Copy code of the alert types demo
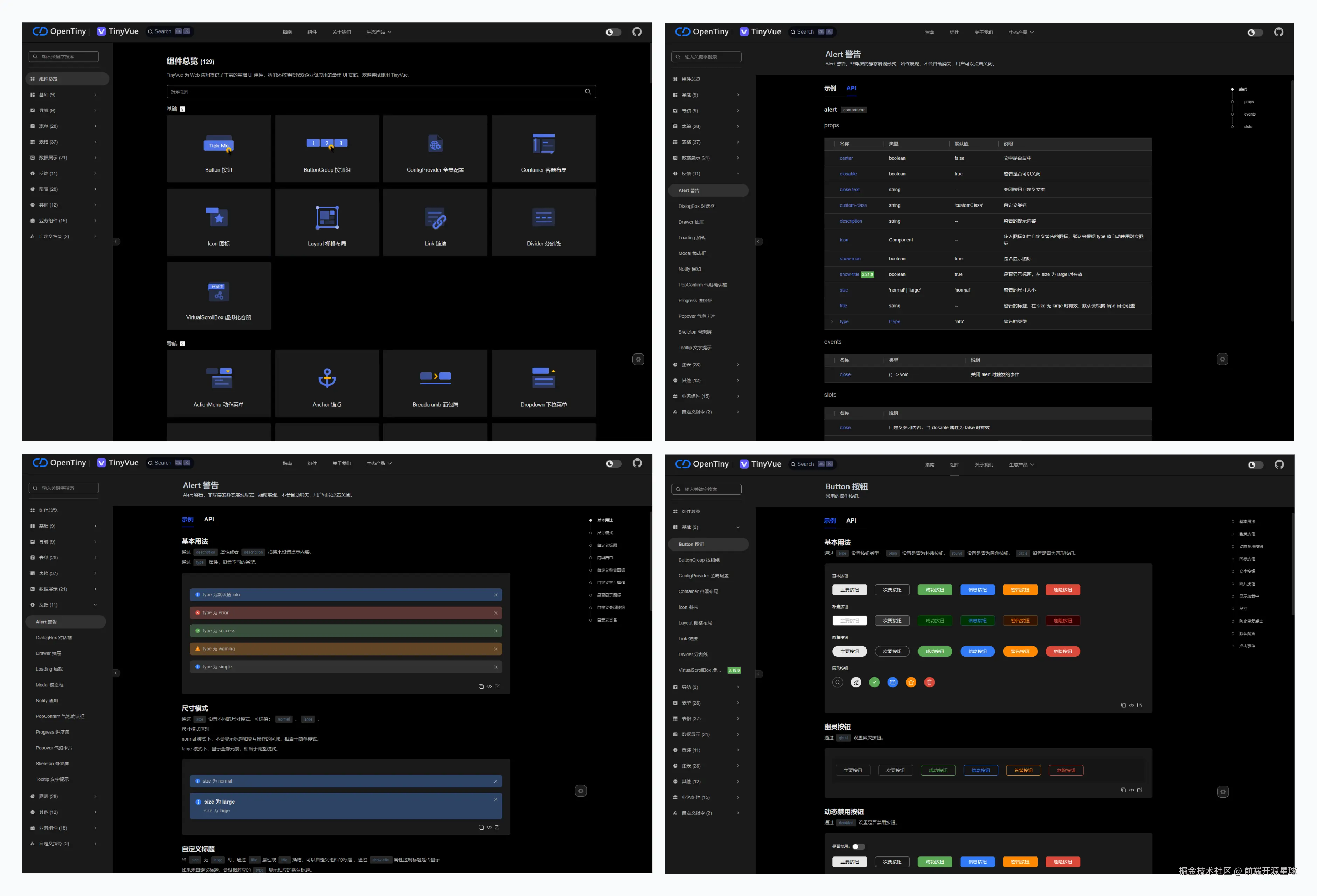This screenshot has width=1317, height=896. tap(481, 686)
